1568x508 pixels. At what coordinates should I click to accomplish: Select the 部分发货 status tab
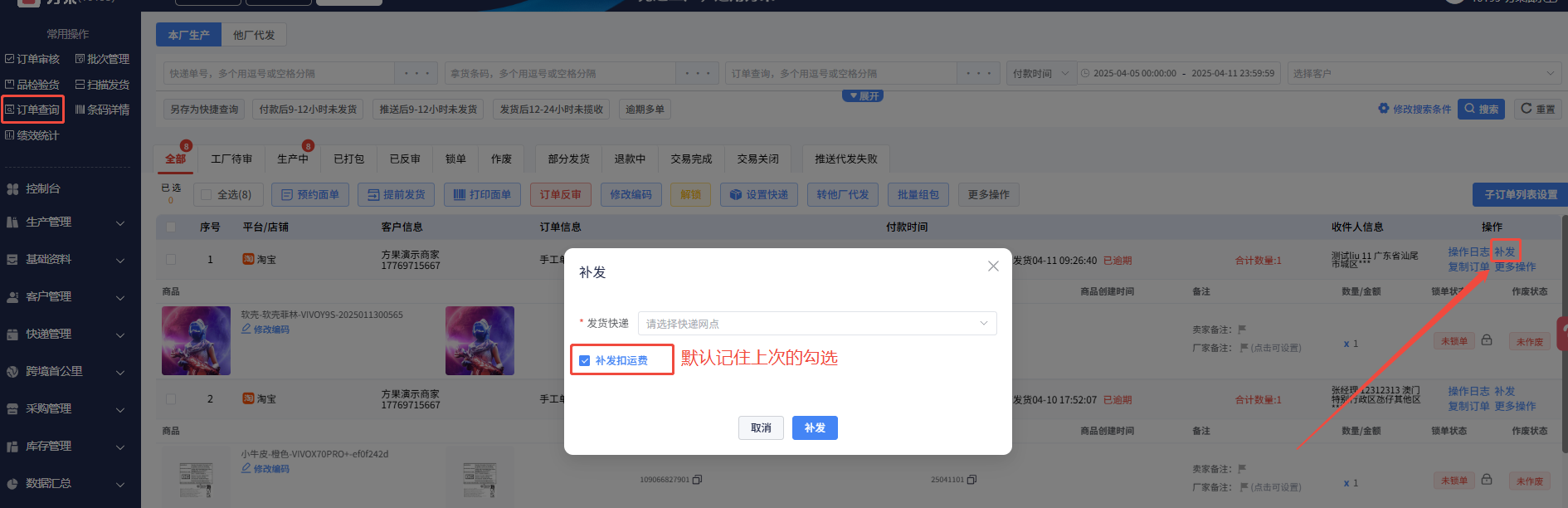[x=568, y=159]
